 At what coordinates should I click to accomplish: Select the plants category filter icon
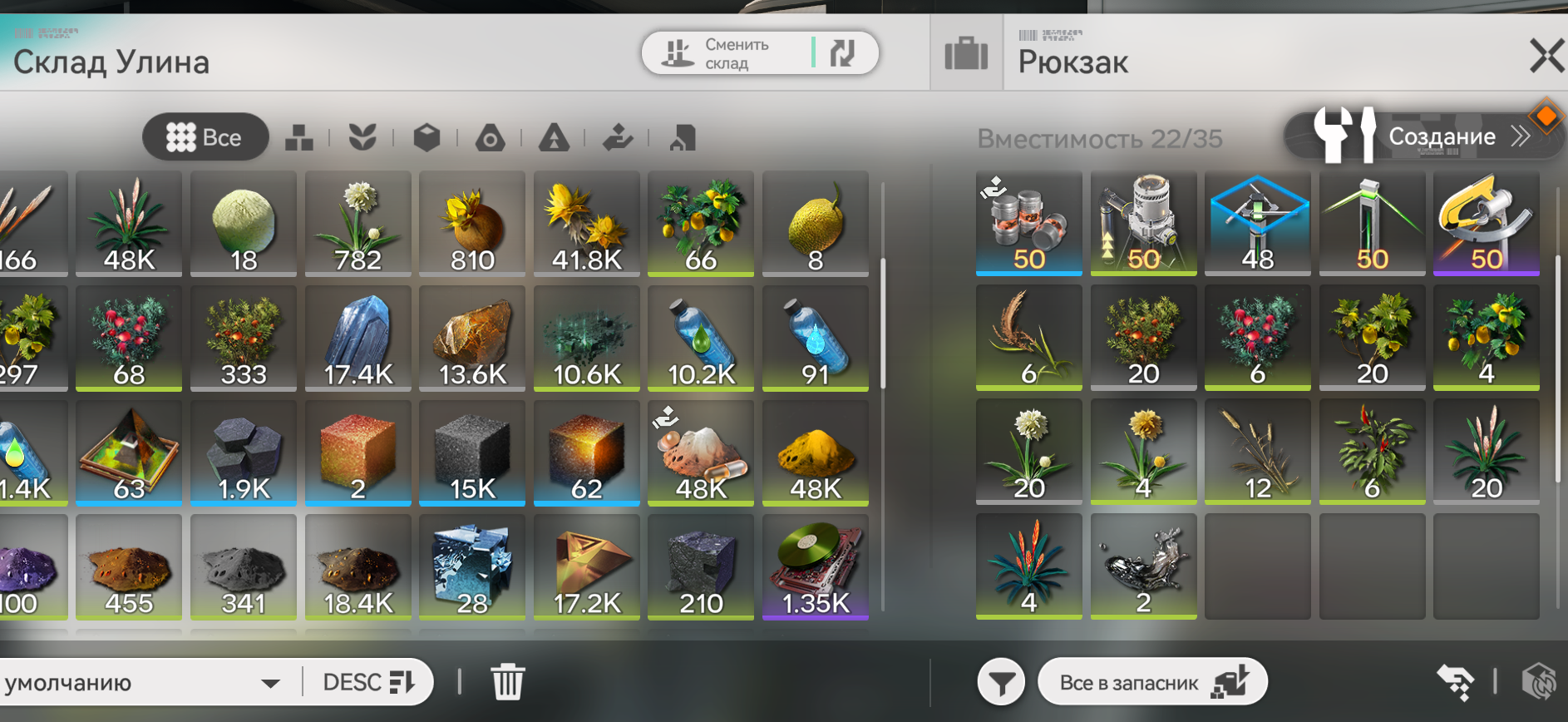click(x=362, y=137)
